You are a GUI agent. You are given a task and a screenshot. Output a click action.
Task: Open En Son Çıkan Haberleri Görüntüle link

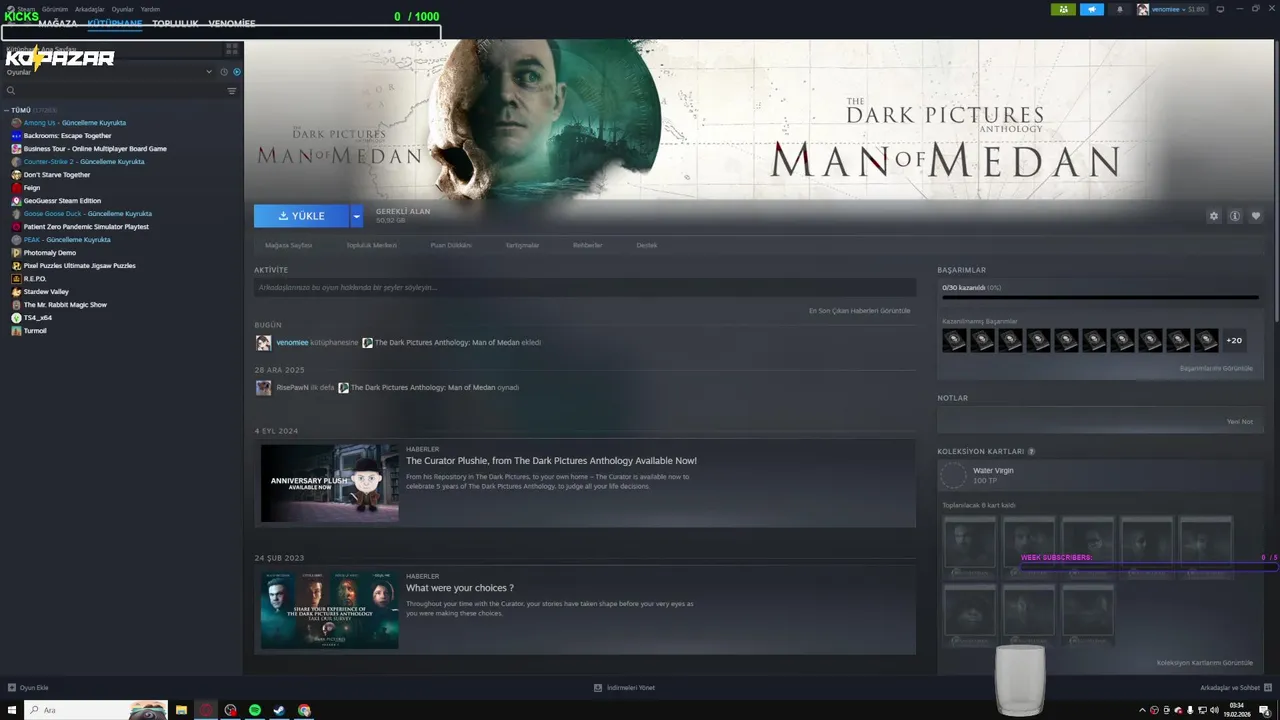pyautogui.click(x=859, y=311)
